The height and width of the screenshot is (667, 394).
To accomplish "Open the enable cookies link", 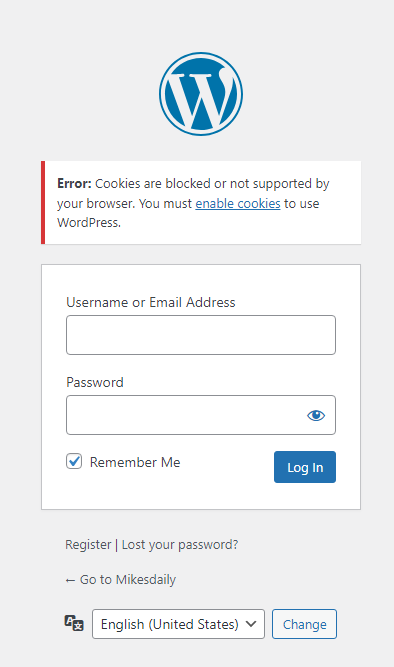I will [238, 203].
